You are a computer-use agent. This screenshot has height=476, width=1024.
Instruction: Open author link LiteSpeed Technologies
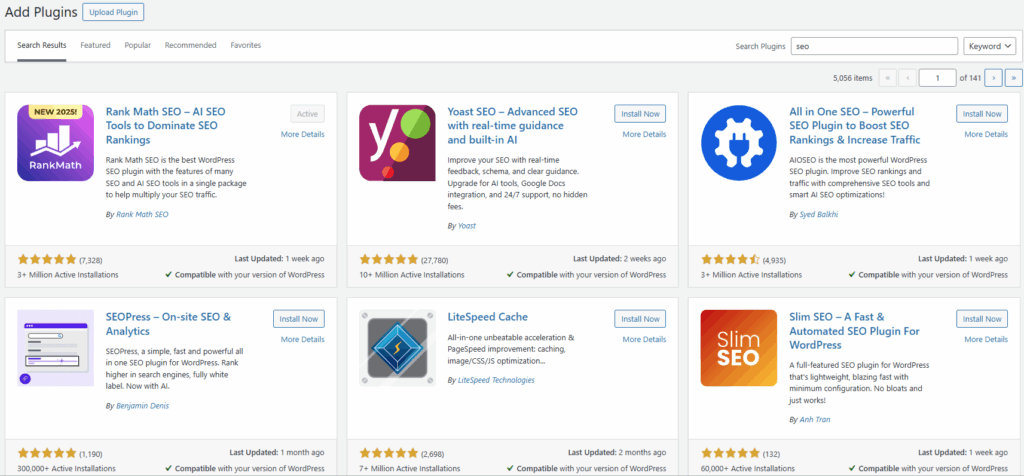[496, 380]
